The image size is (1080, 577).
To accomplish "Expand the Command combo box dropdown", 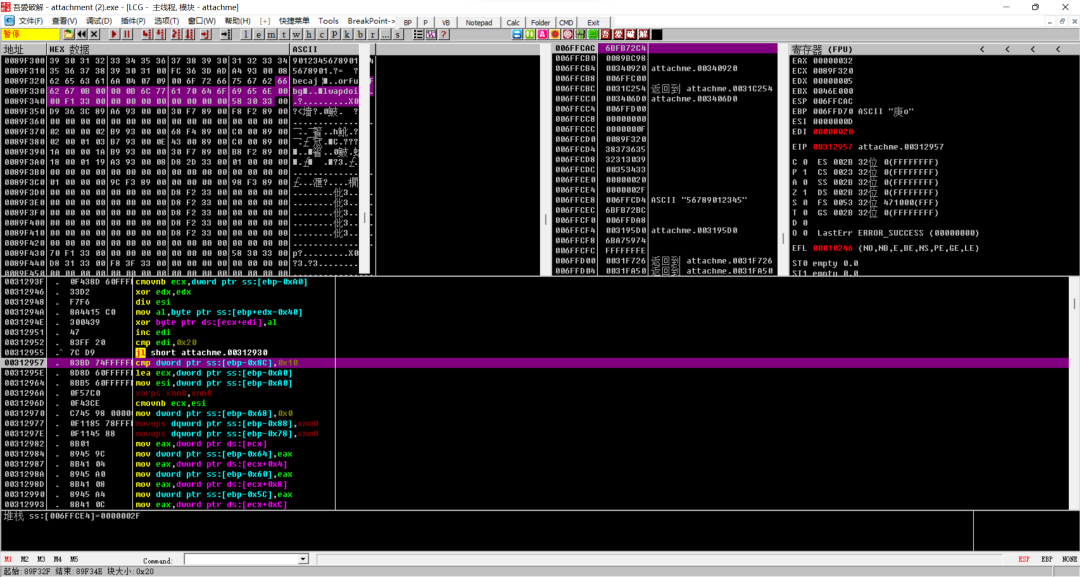I will click(303, 559).
